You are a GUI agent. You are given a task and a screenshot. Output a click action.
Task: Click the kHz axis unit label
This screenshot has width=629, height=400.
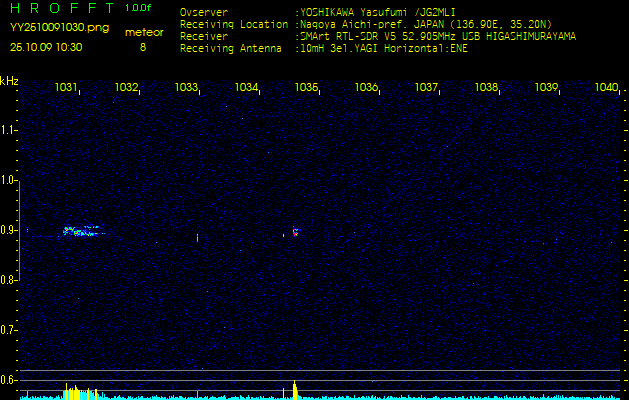pyautogui.click(x=10, y=81)
